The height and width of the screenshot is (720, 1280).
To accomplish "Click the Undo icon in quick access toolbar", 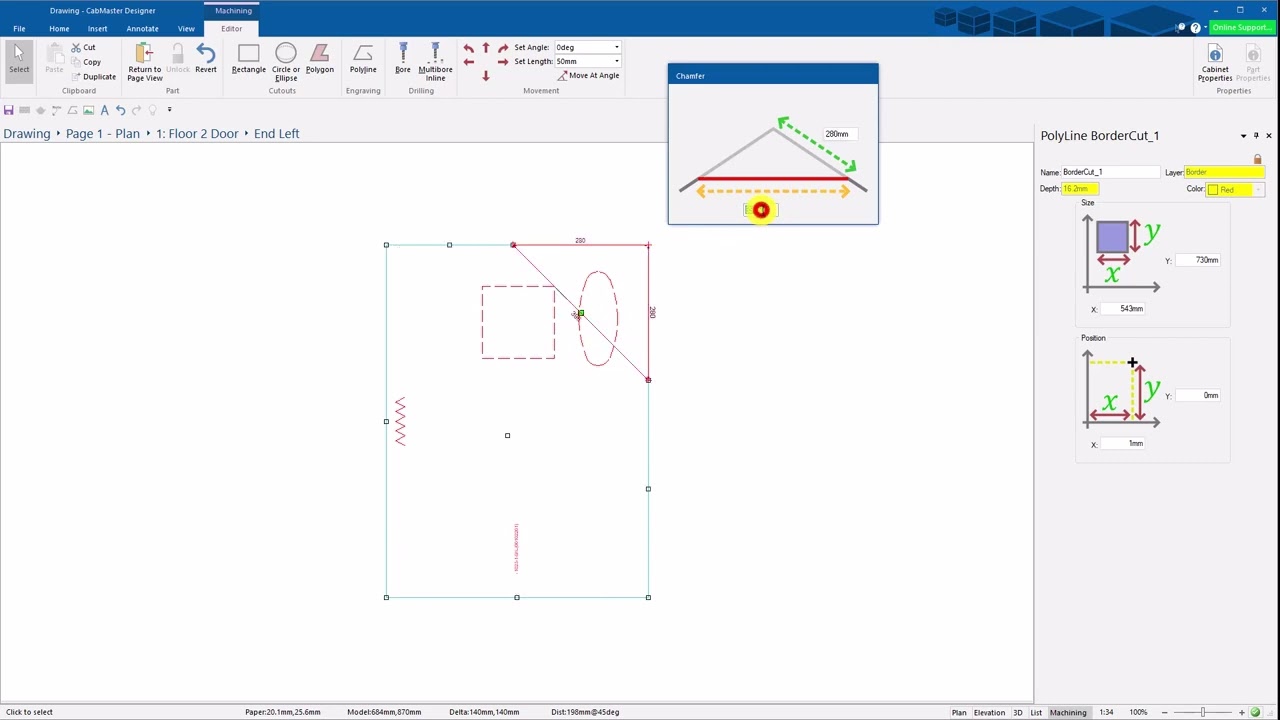I will pyautogui.click(x=120, y=110).
